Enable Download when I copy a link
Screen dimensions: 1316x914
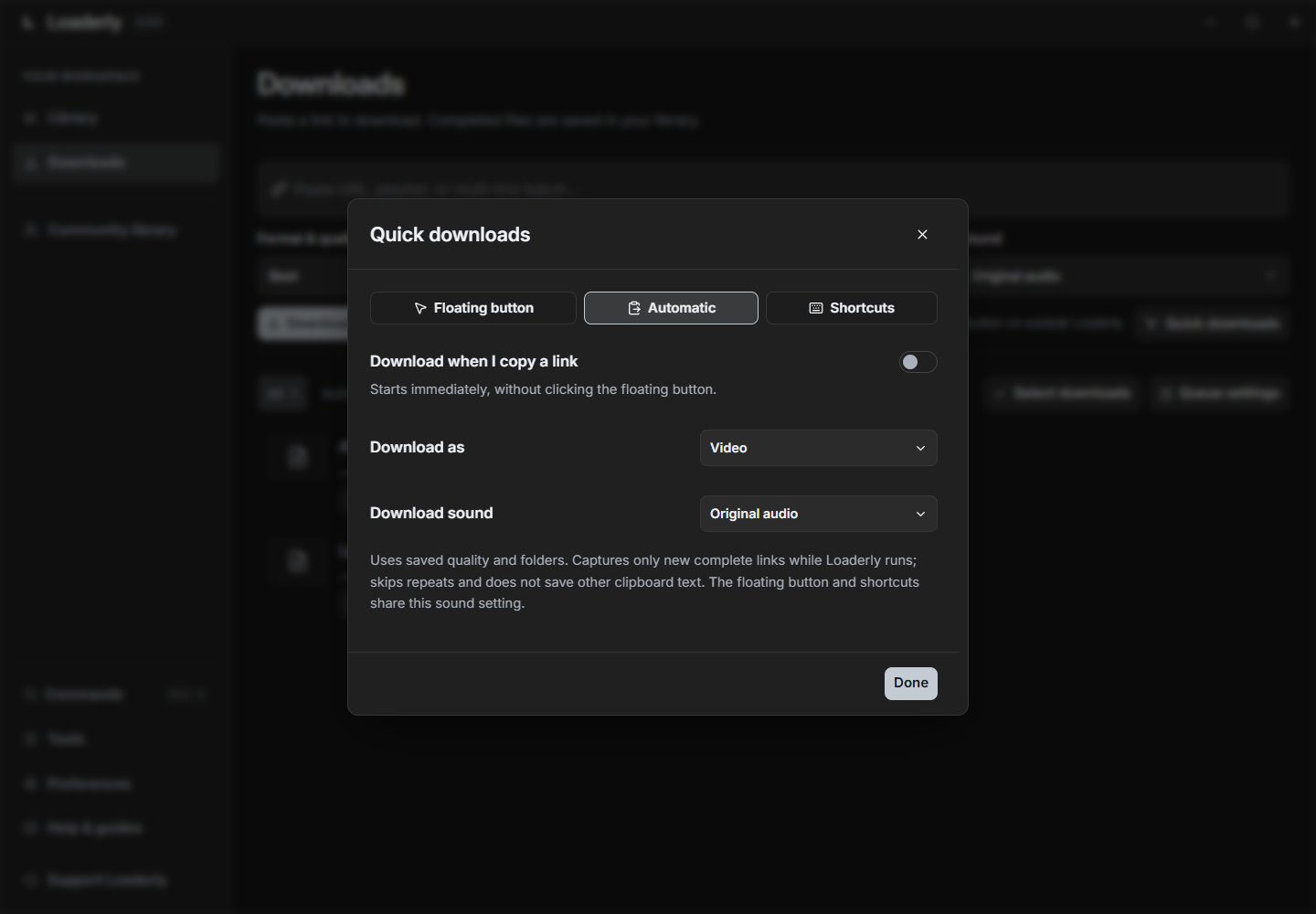[x=918, y=362]
